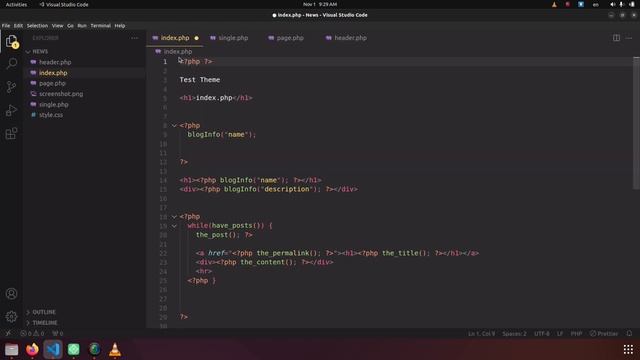
Task: Click the LF end of line item
Action: 560,333
